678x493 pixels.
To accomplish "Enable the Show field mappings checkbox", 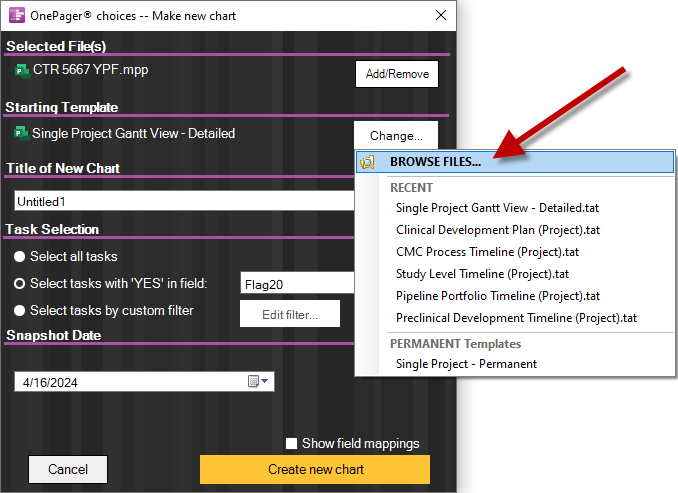I will click(292, 444).
